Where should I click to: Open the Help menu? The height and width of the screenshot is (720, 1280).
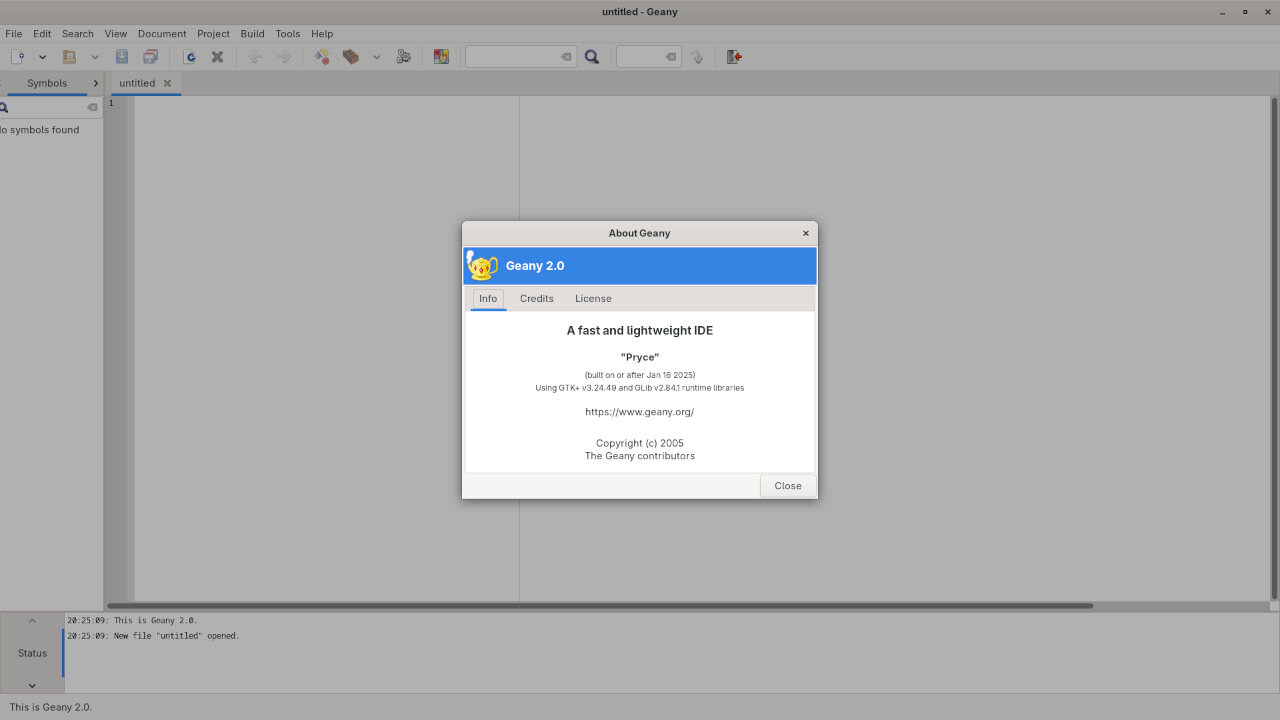(322, 34)
